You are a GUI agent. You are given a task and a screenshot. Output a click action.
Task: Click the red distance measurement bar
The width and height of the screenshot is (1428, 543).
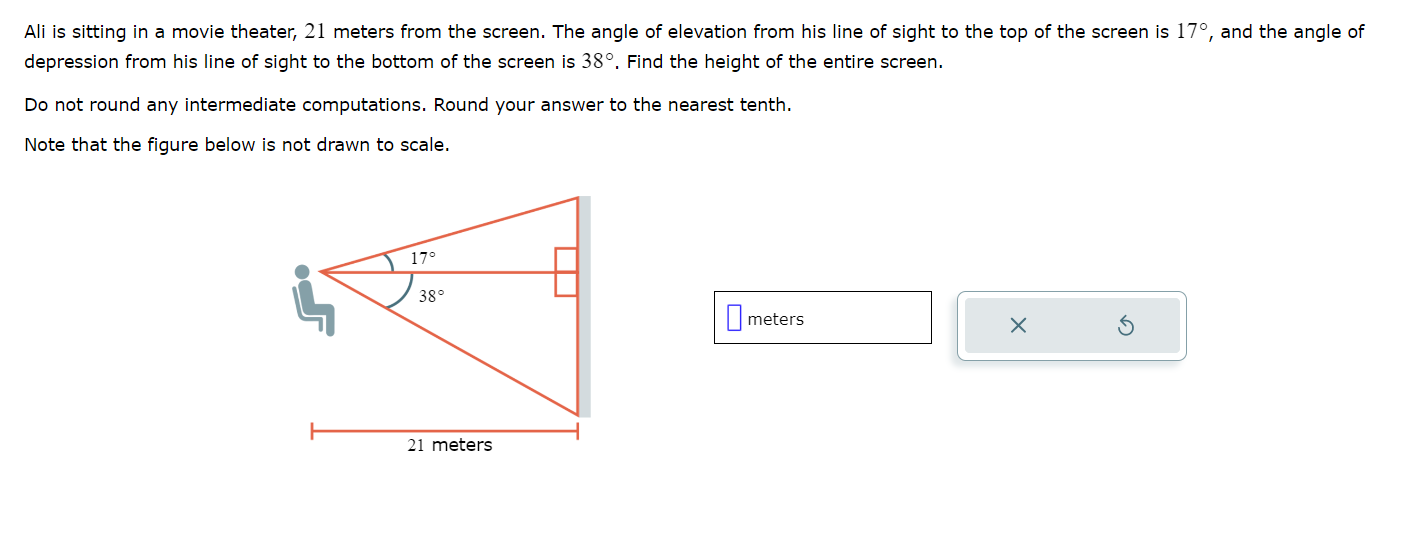[x=444, y=432]
